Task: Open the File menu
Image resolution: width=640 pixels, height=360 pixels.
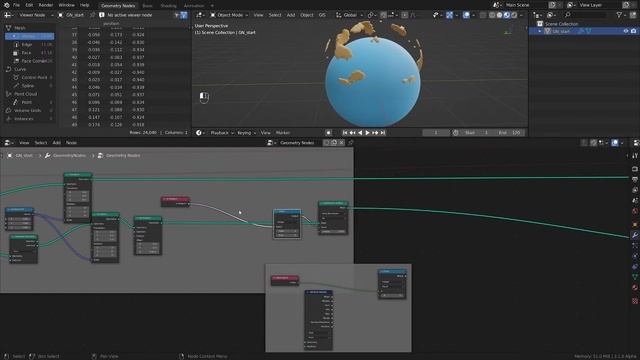Action: tap(16, 5)
